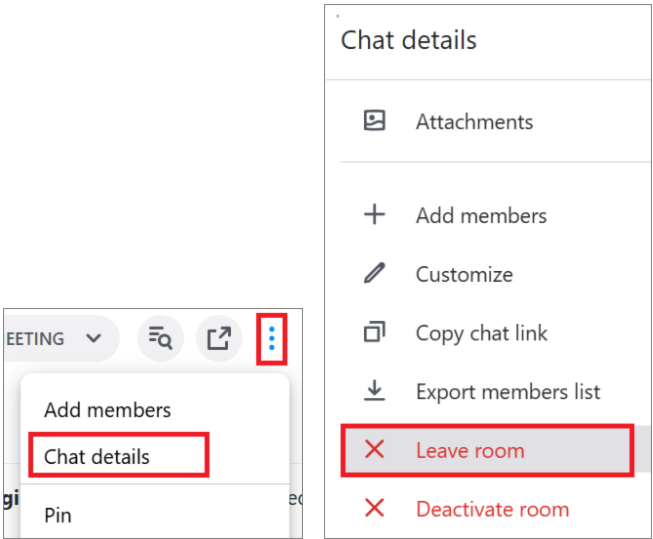Click Deactivate room text

coord(492,509)
